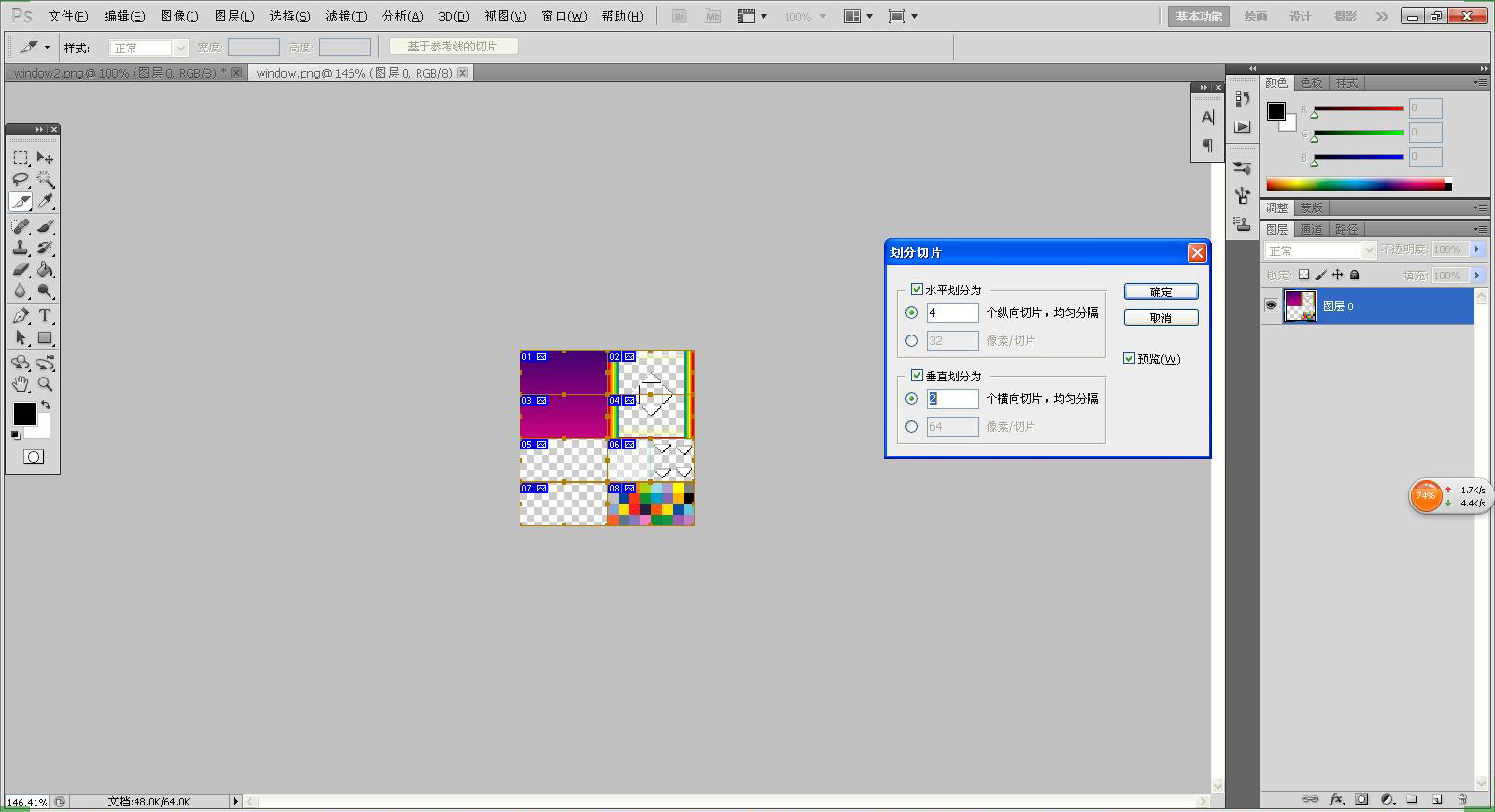1495x812 pixels.
Task: Select the Zoom tool in toolbox
Action: point(45,384)
